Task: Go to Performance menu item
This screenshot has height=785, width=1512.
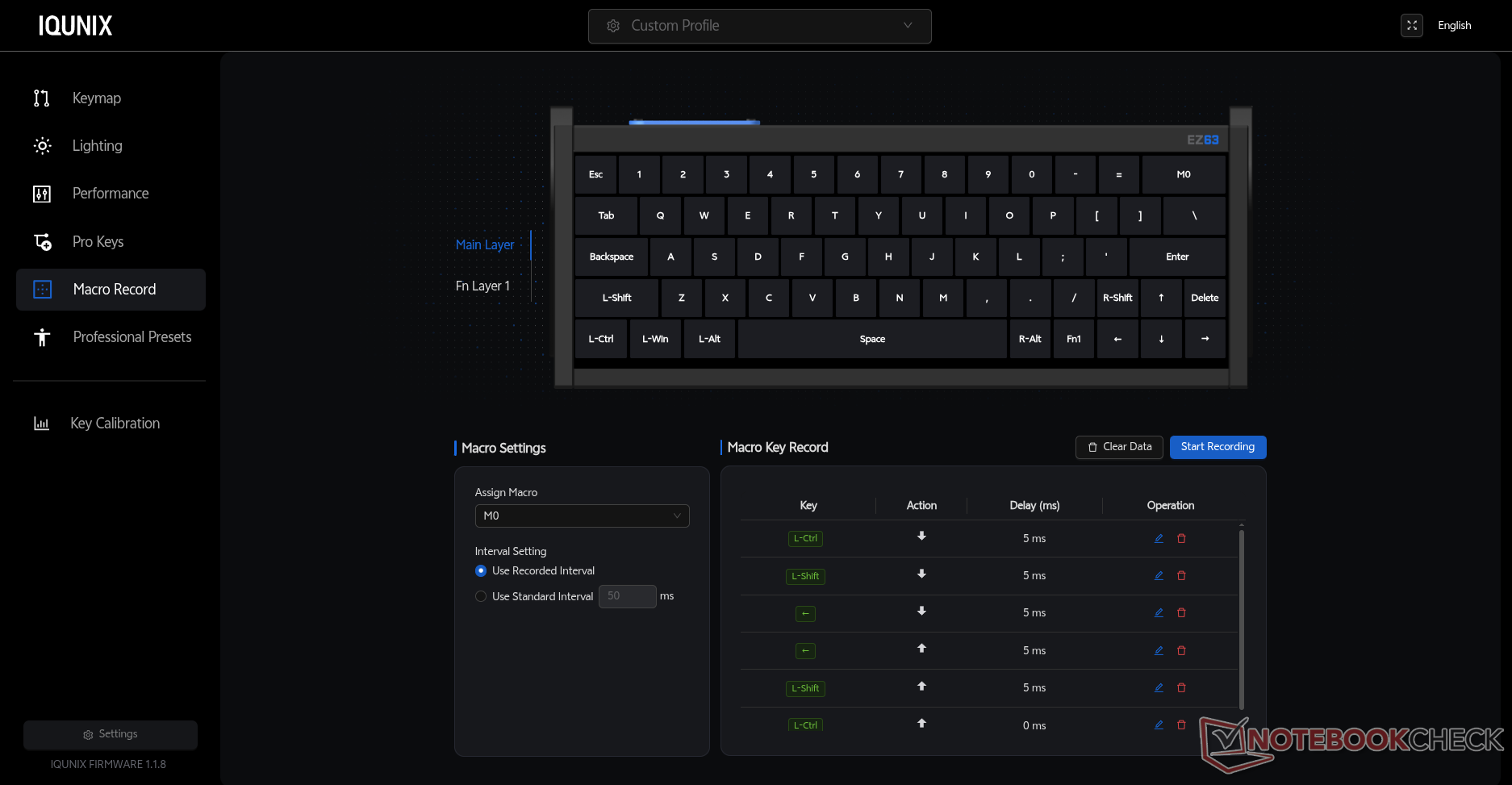Action: (110, 194)
